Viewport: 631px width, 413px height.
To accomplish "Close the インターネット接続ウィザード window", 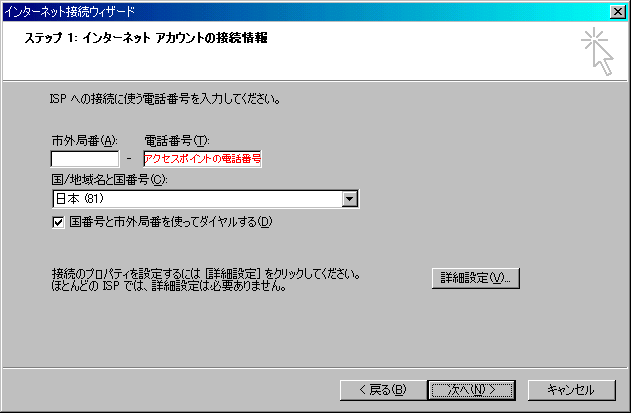I will click(x=617, y=12).
